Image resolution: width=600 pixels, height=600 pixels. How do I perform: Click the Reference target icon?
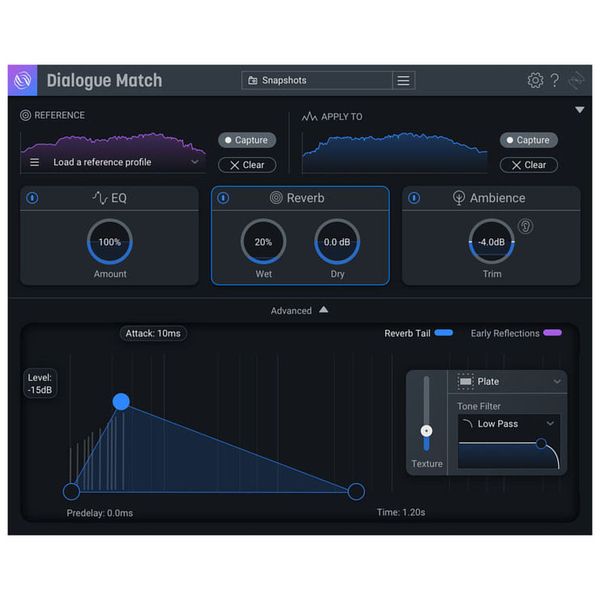pos(25,115)
